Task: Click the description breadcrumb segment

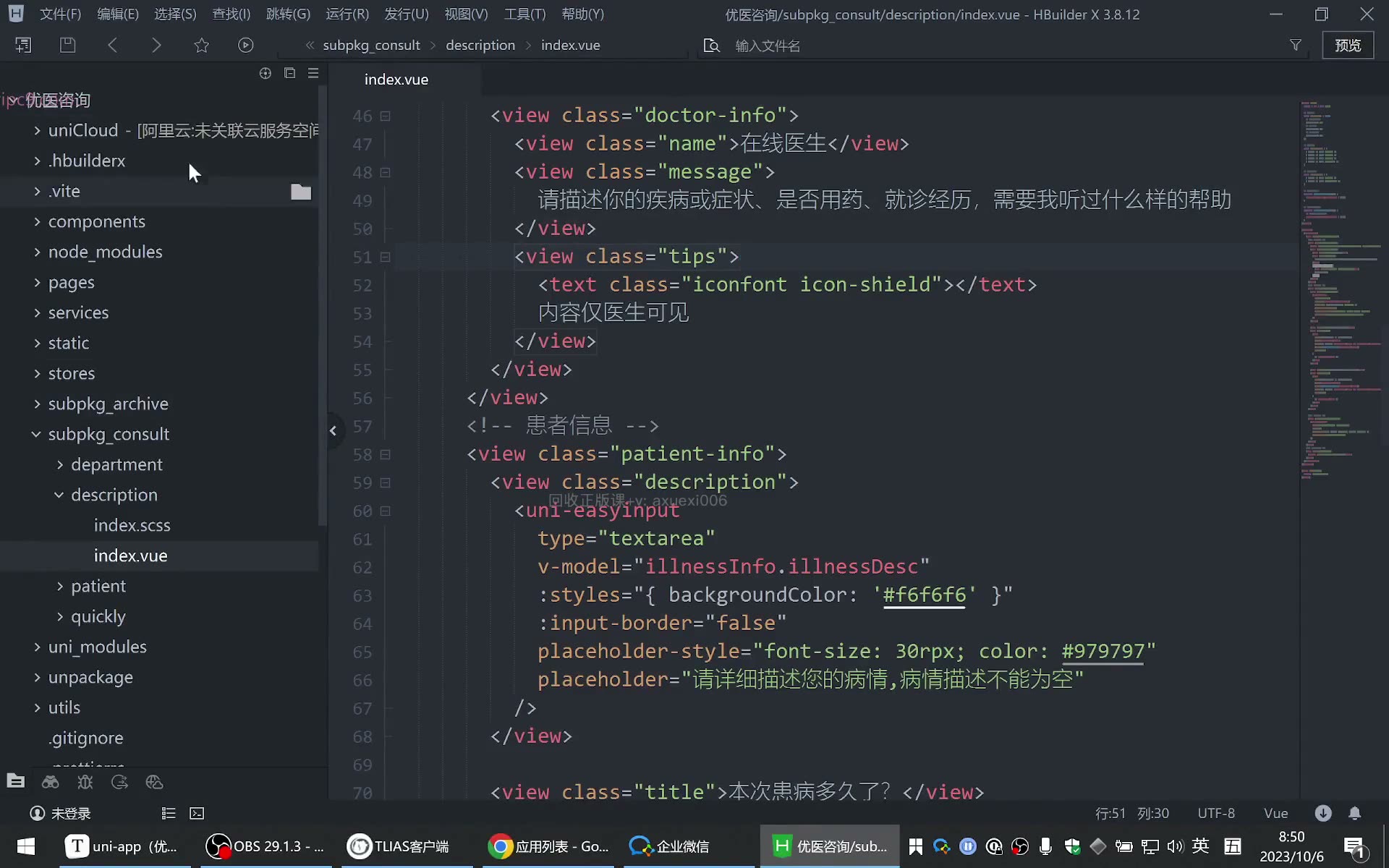Action: tap(480, 45)
